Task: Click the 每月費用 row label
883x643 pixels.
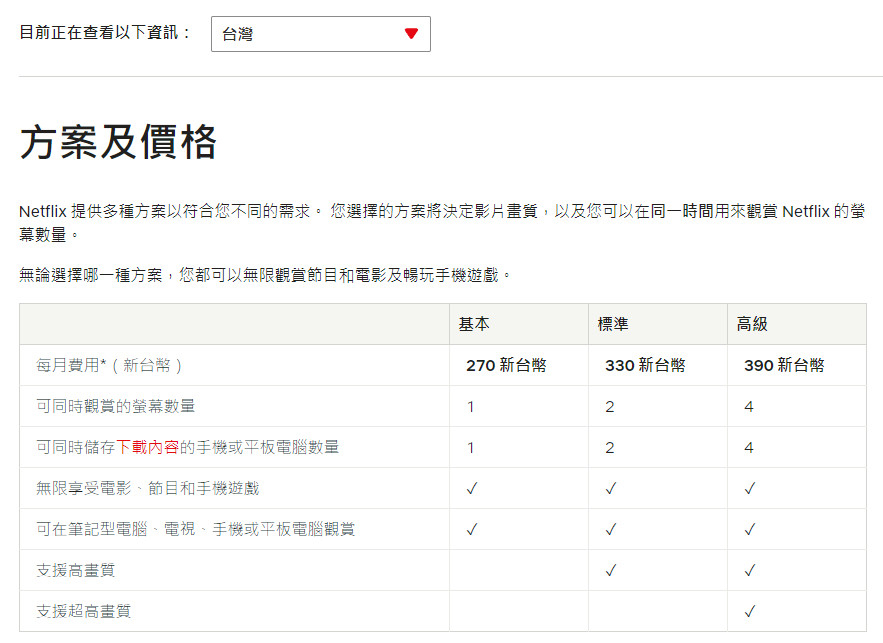Action: point(109,366)
